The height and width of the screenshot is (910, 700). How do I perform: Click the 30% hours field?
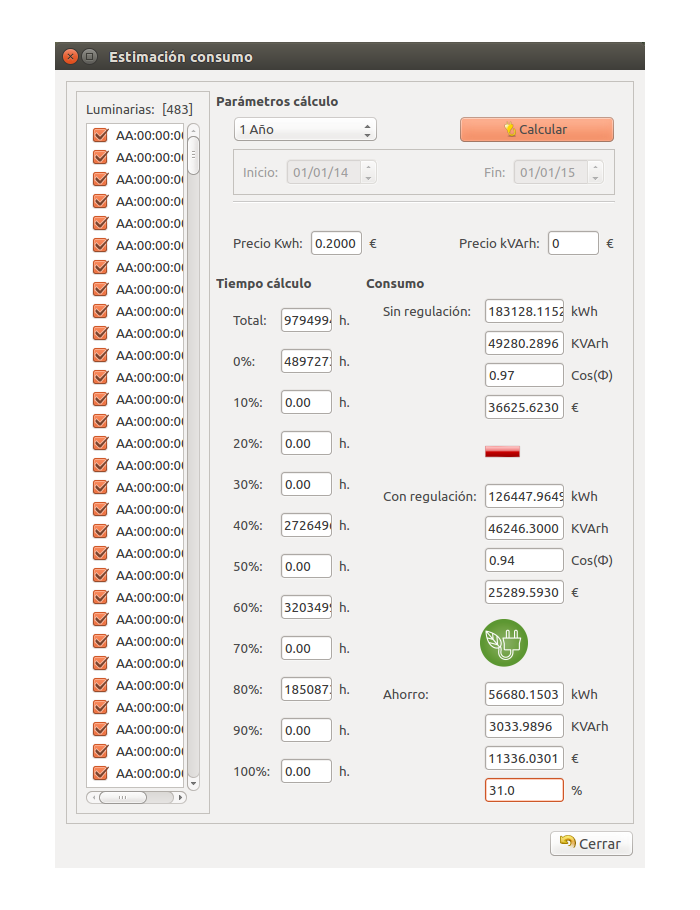point(306,484)
